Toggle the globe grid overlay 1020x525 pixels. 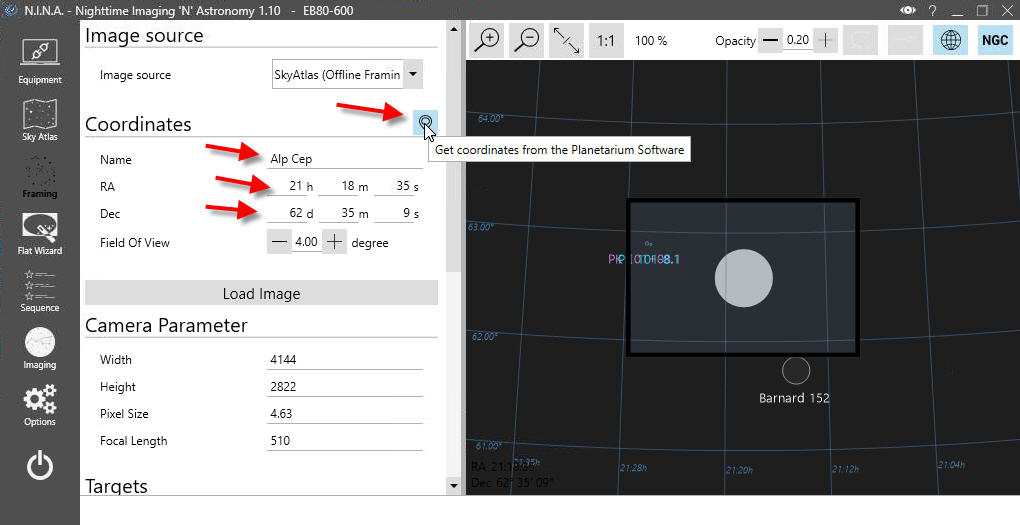pyautogui.click(x=950, y=41)
